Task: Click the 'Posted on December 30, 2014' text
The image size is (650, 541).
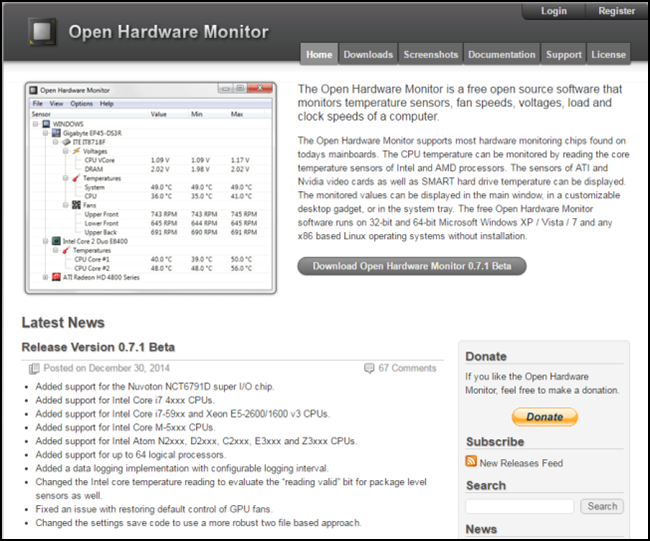Action: pos(107,368)
